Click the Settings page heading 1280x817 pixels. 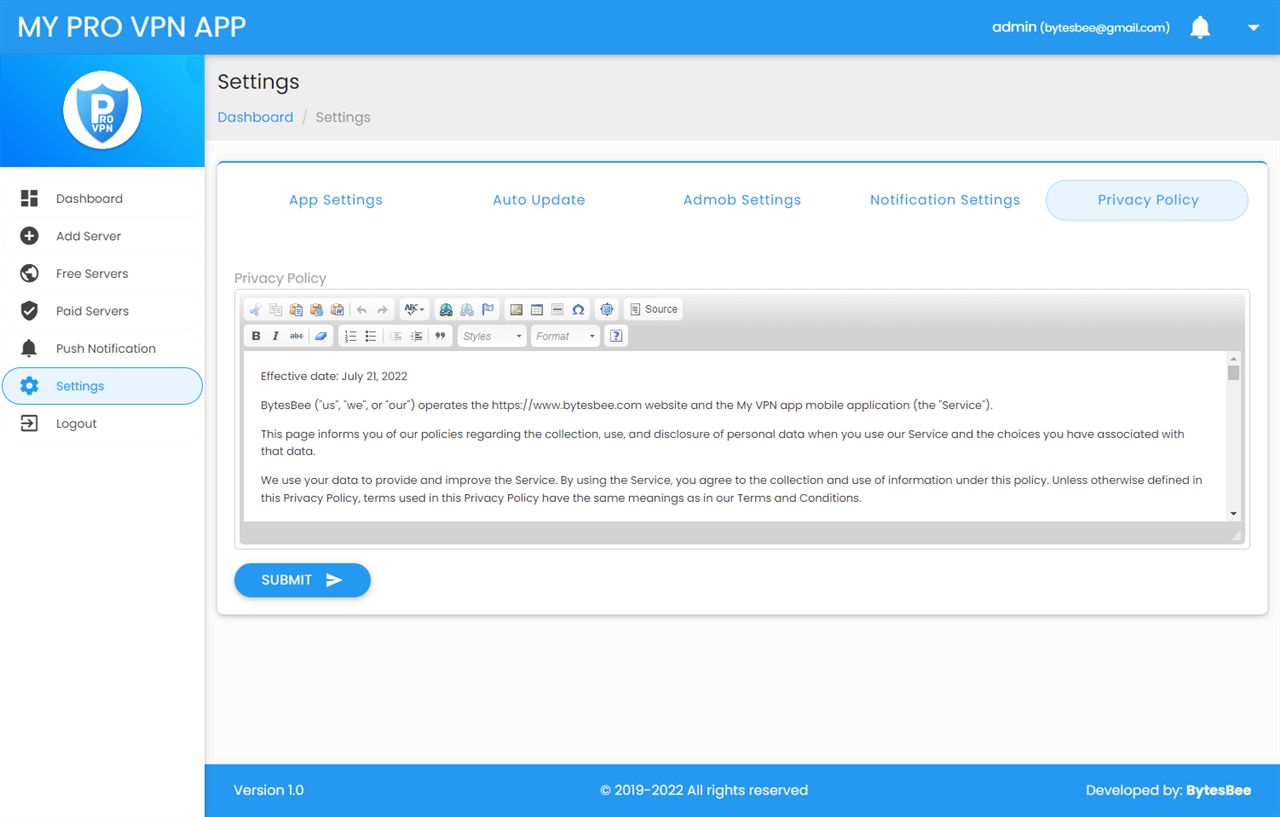pos(258,82)
